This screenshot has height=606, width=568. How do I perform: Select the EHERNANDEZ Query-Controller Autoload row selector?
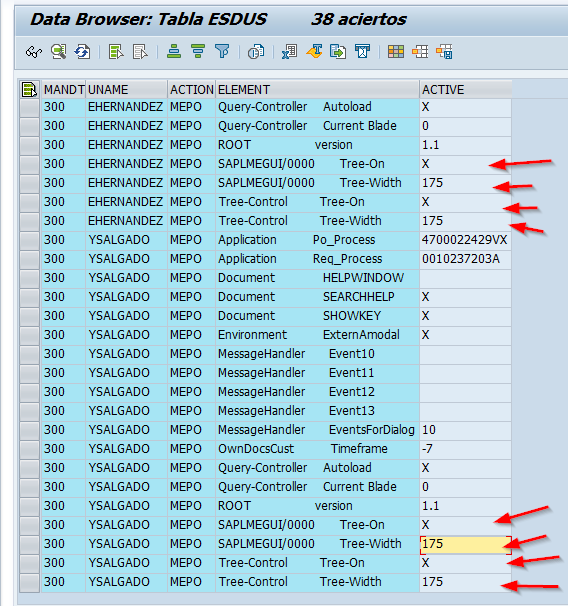tap(29, 107)
